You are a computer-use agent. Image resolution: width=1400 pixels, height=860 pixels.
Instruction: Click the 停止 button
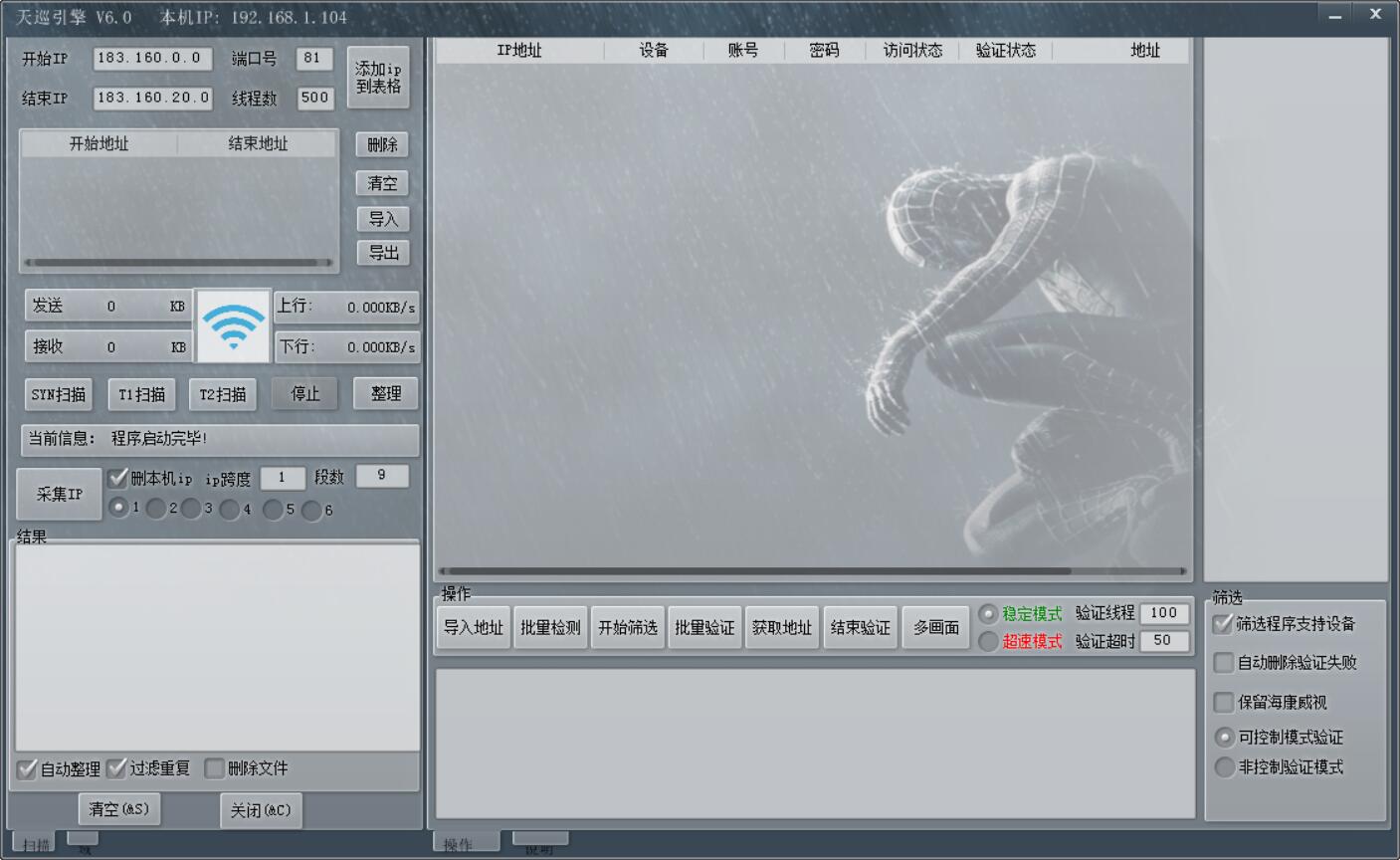coord(304,394)
